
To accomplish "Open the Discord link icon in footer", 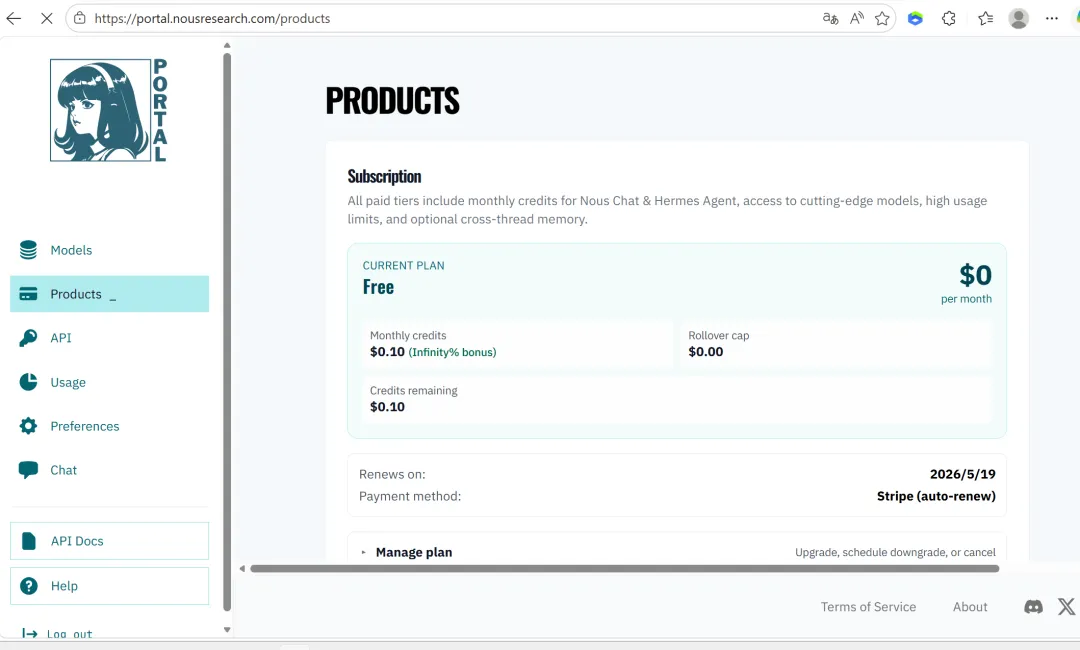I will click(x=1033, y=607).
